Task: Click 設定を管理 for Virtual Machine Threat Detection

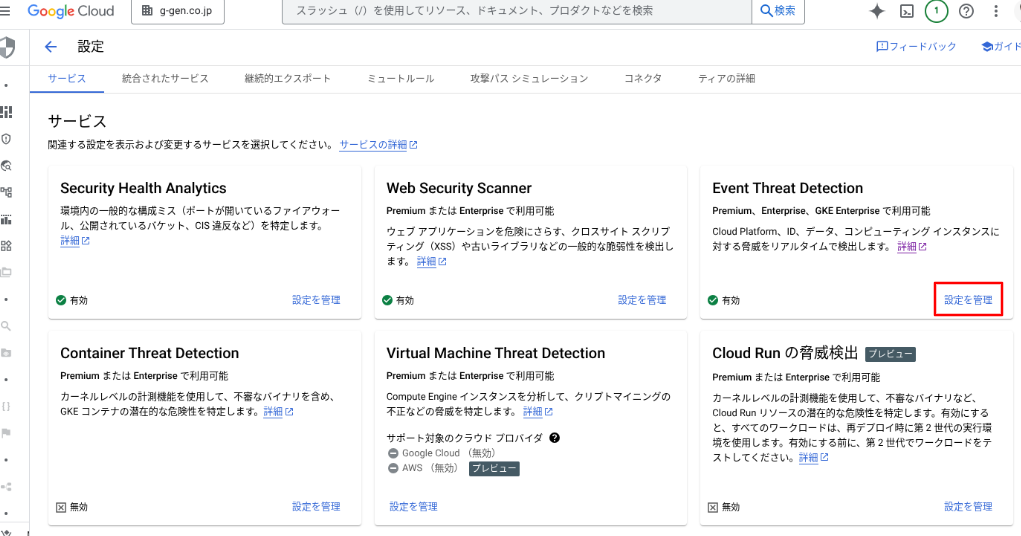Action: [413, 507]
